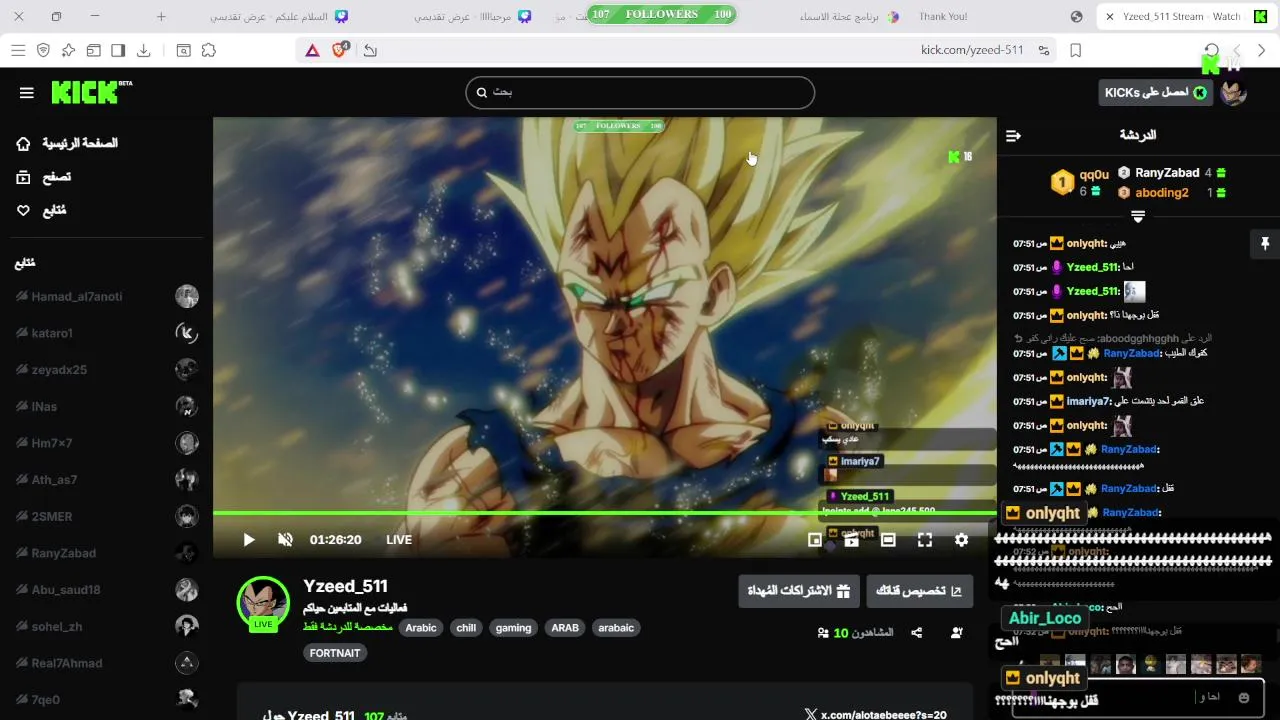Open 2SMER followed channel
Screen dimensions: 1280x720
click(106, 517)
